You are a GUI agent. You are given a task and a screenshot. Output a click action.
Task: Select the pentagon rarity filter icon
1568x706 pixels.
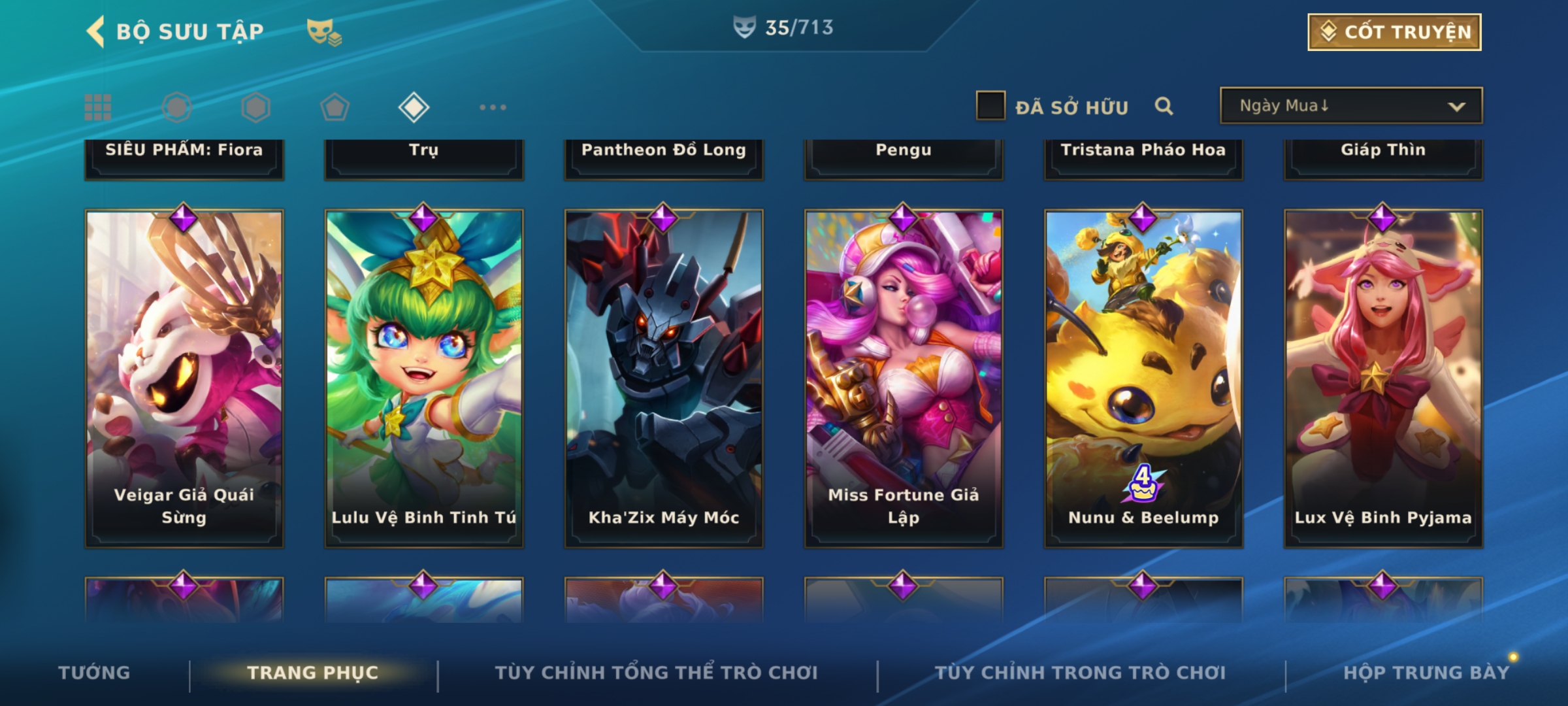click(x=335, y=107)
